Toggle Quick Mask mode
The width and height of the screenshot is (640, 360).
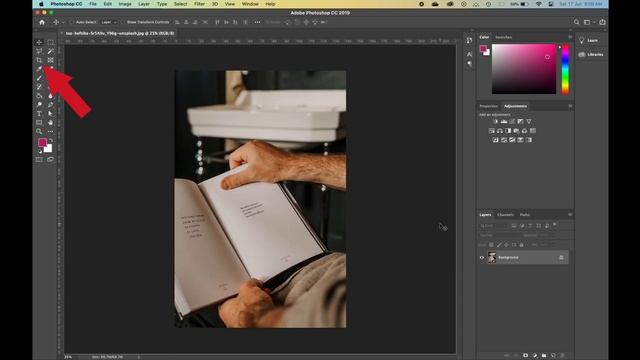click(x=39, y=160)
